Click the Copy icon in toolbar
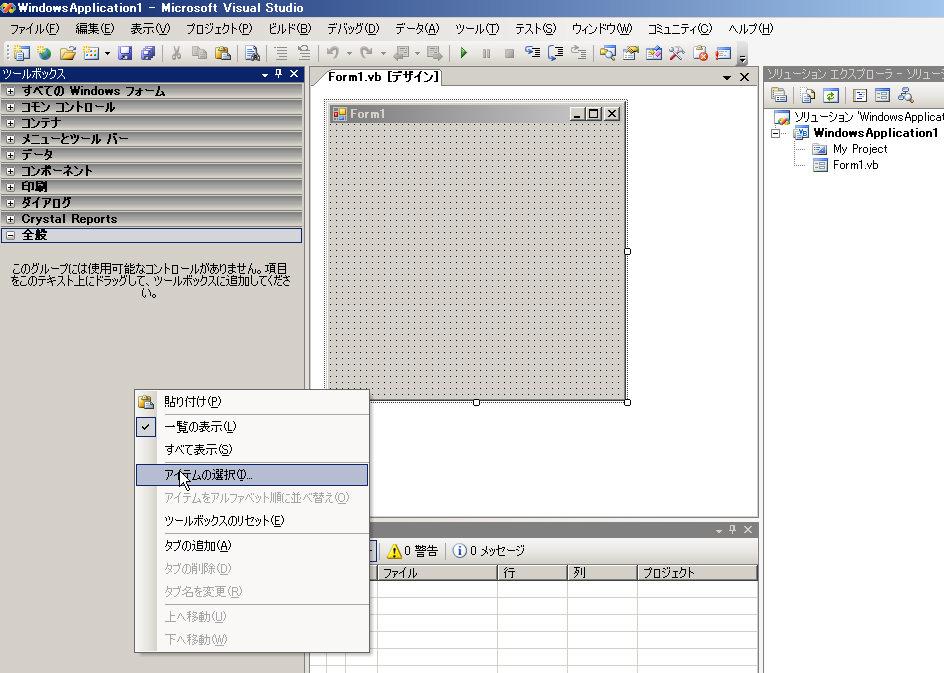 (x=199, y=53)
